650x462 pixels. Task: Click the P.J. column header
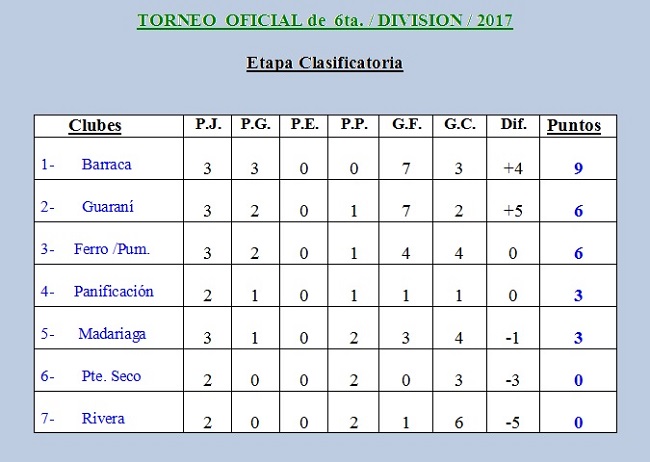point(209,125)
